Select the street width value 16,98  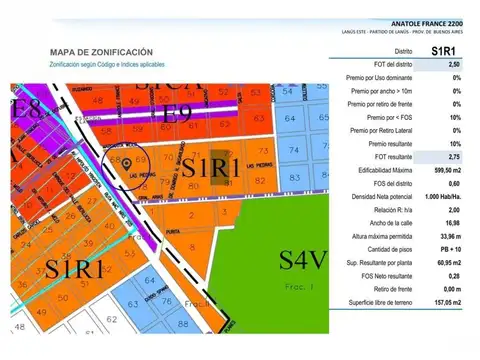point(453,223)
